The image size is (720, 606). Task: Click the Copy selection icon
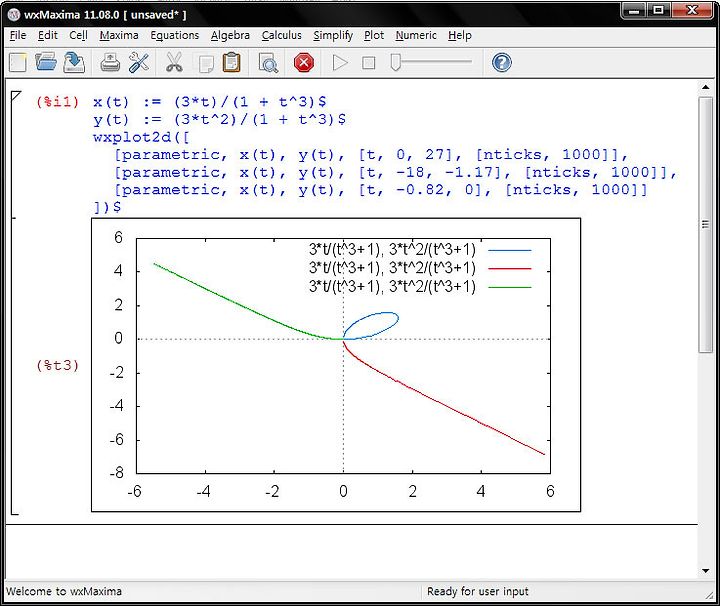point(206,63)
